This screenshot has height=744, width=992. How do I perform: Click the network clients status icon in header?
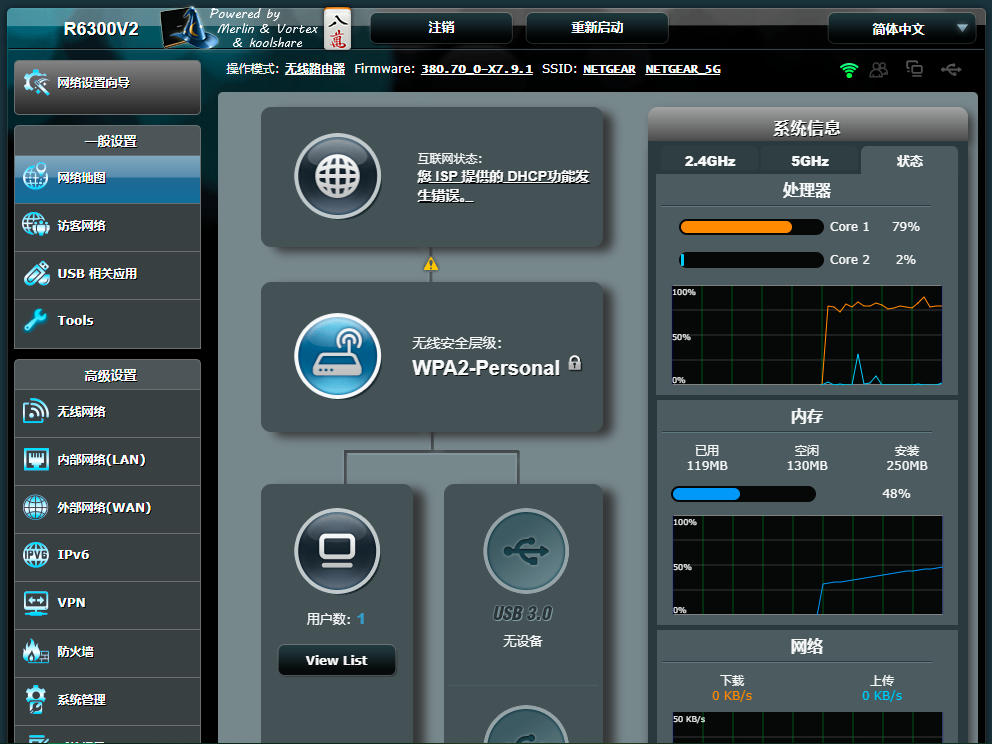914,68
